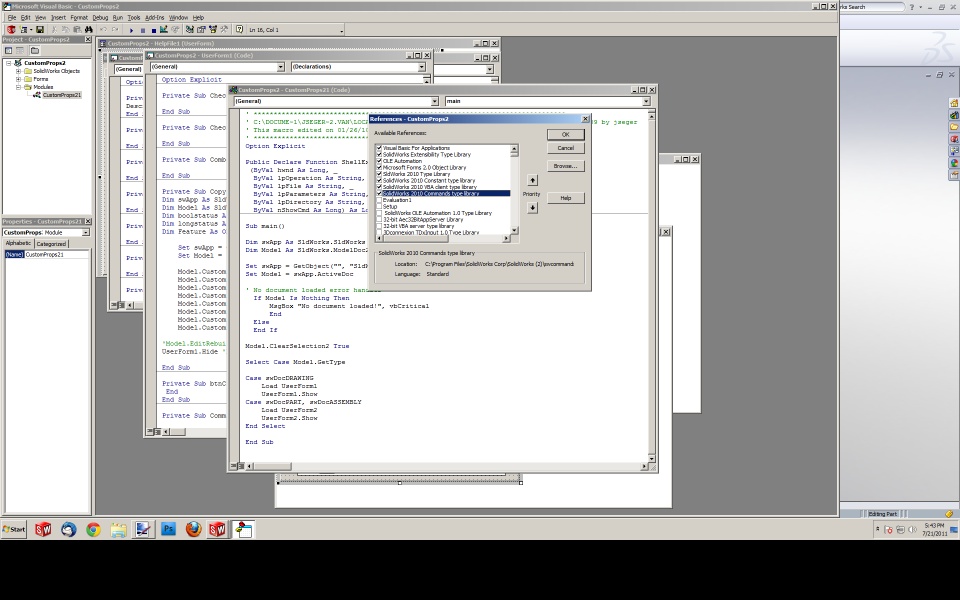
Task: Click the Cut icon in toolbar
Action: pos(54,29)
